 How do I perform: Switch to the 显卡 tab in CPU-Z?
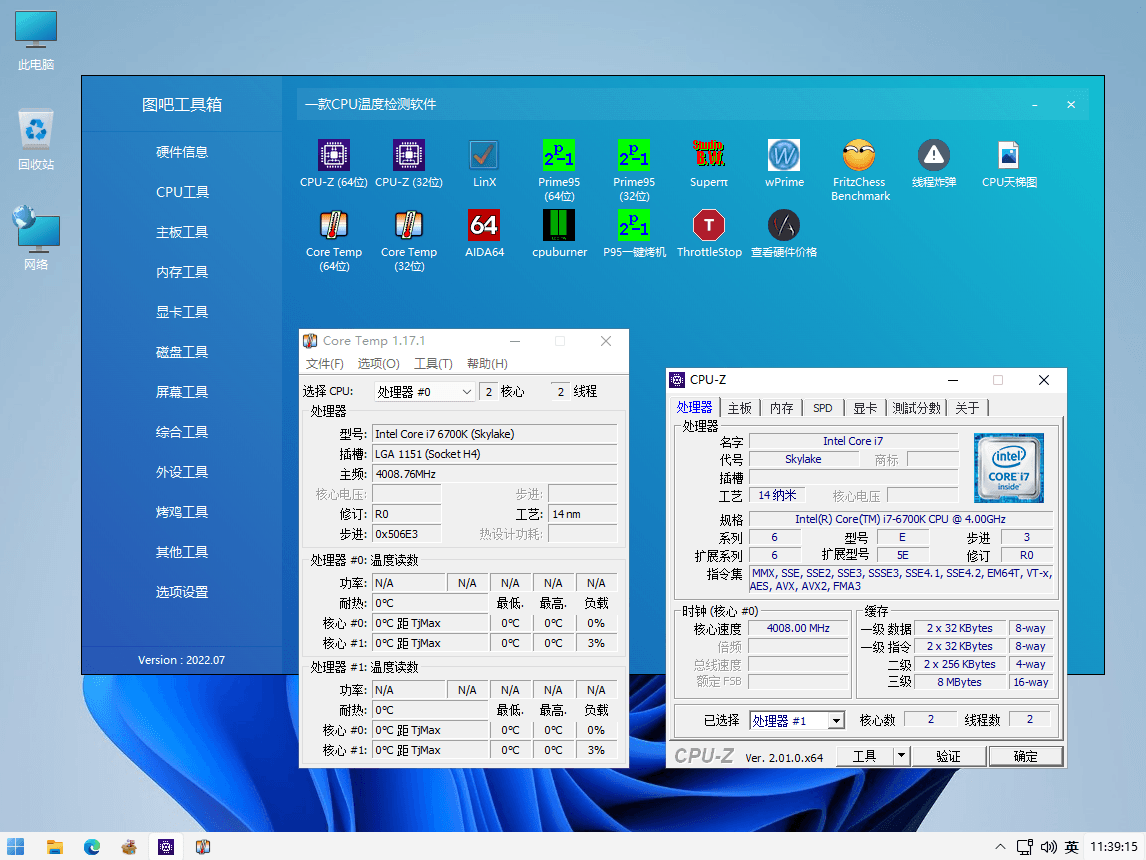coord(865,408)
